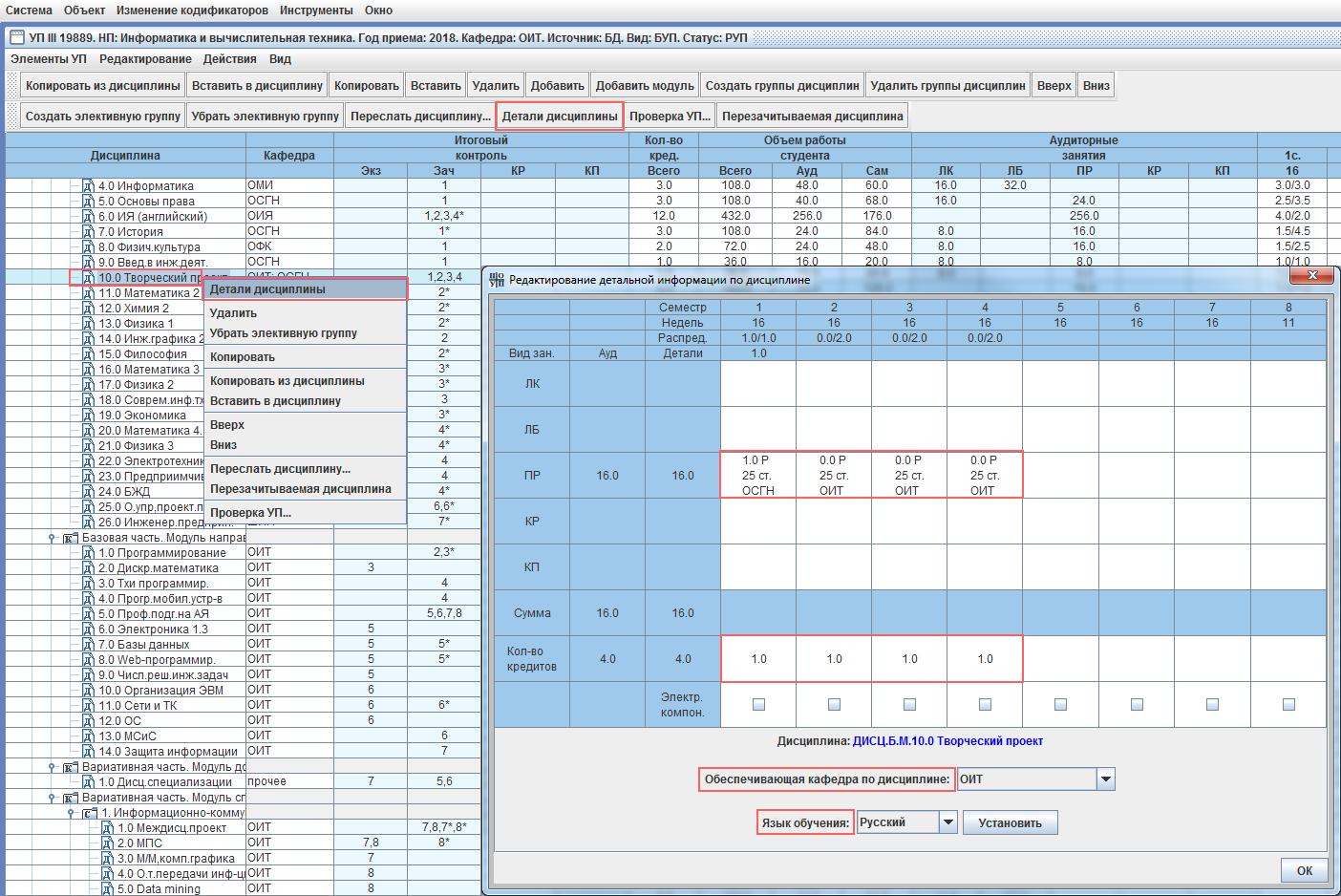This screenshot has height=896, width=1341.
Task: Collapse Базовая часть. Модуль направления node
Action: 52,538
